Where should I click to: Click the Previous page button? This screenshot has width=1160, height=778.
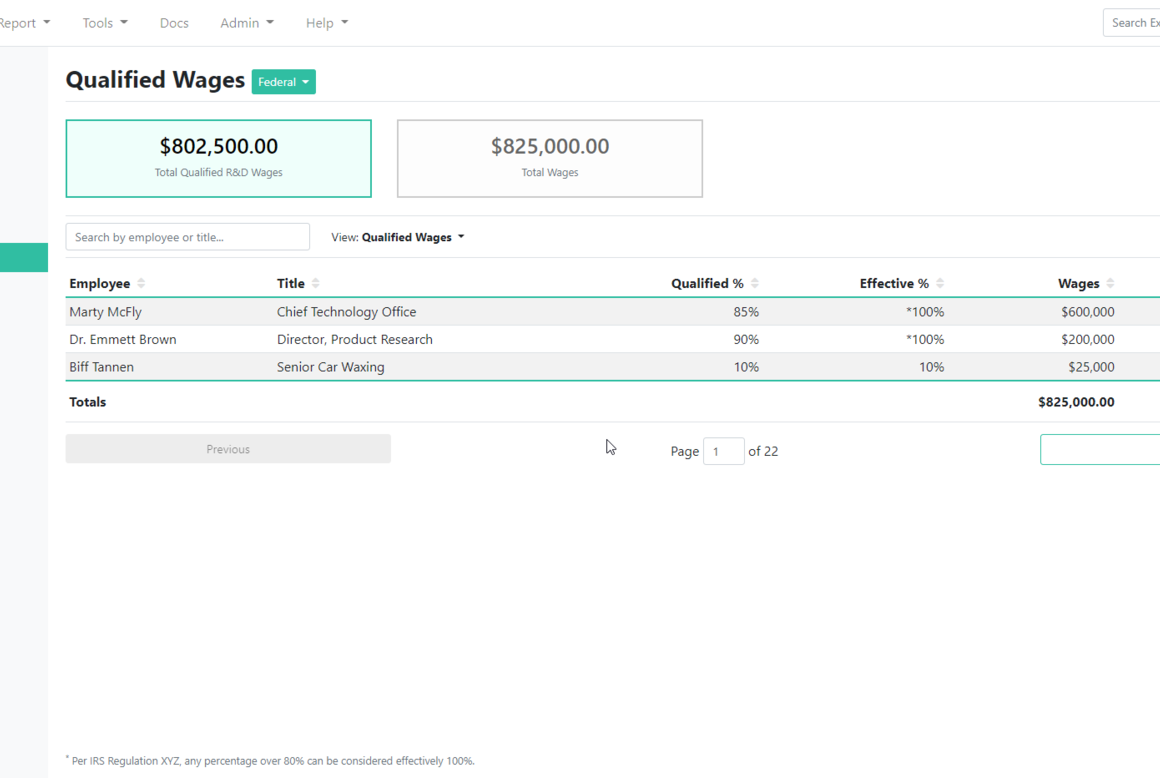point(228,449)
